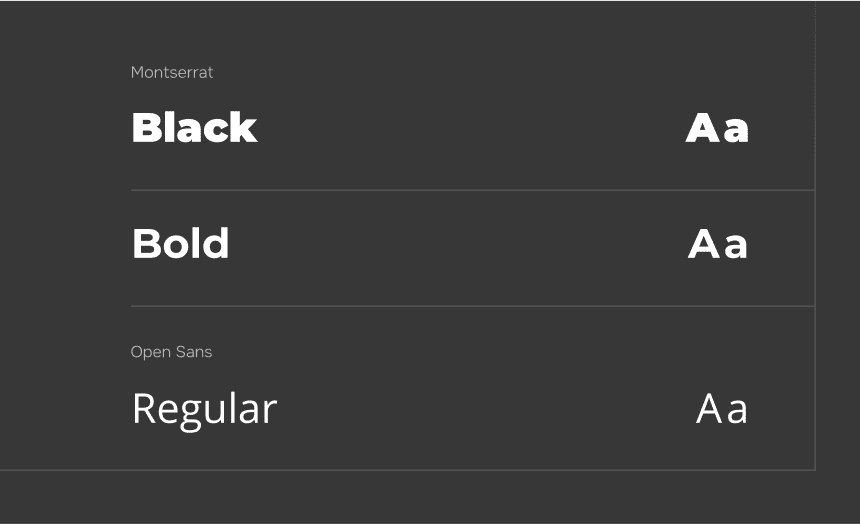Click the capital B in the word Bold

[145, 244]
